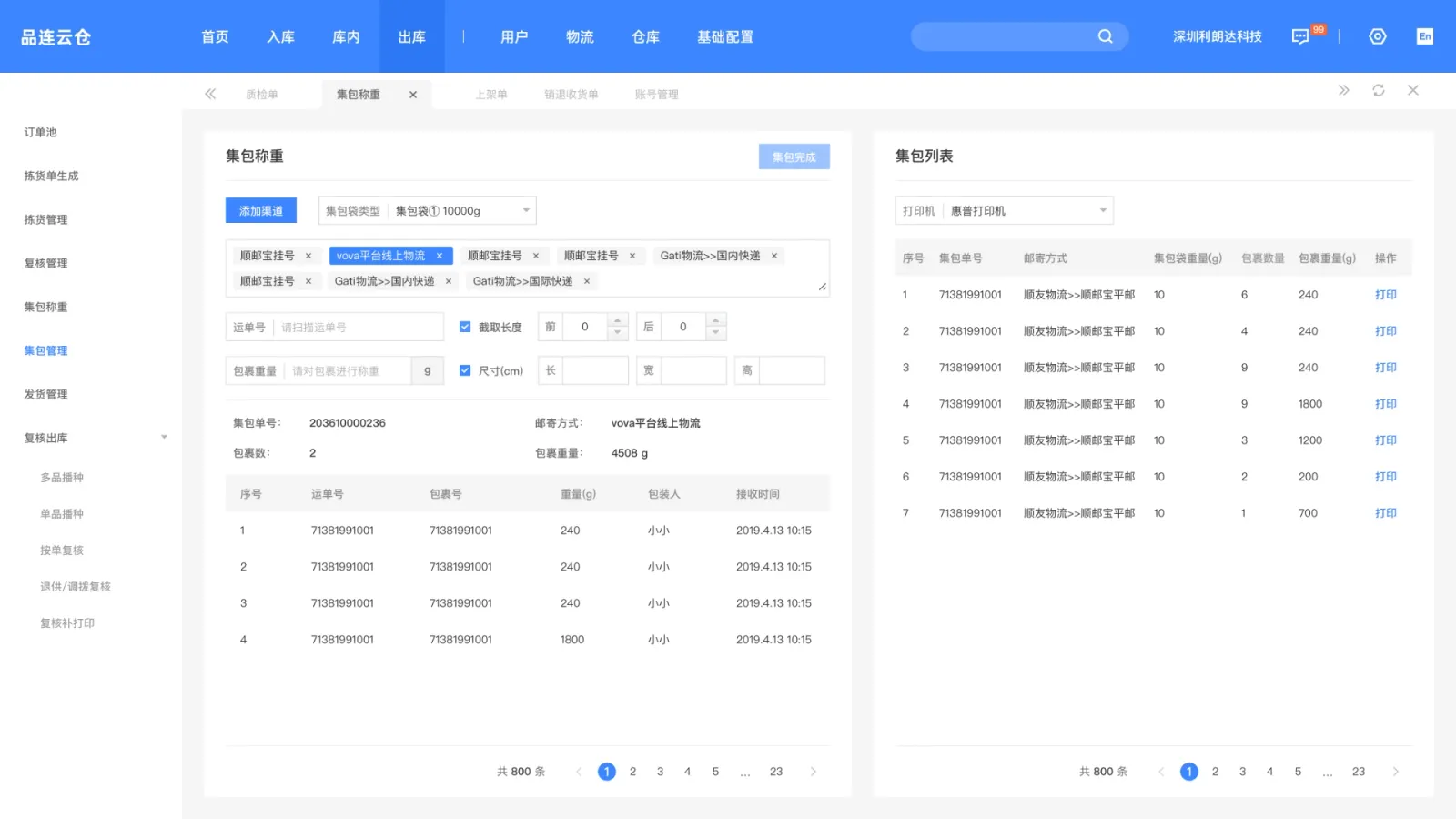The image size is (1456, 819).
Task: Switch to the 账号管理 tab
Action: point(657,95)
